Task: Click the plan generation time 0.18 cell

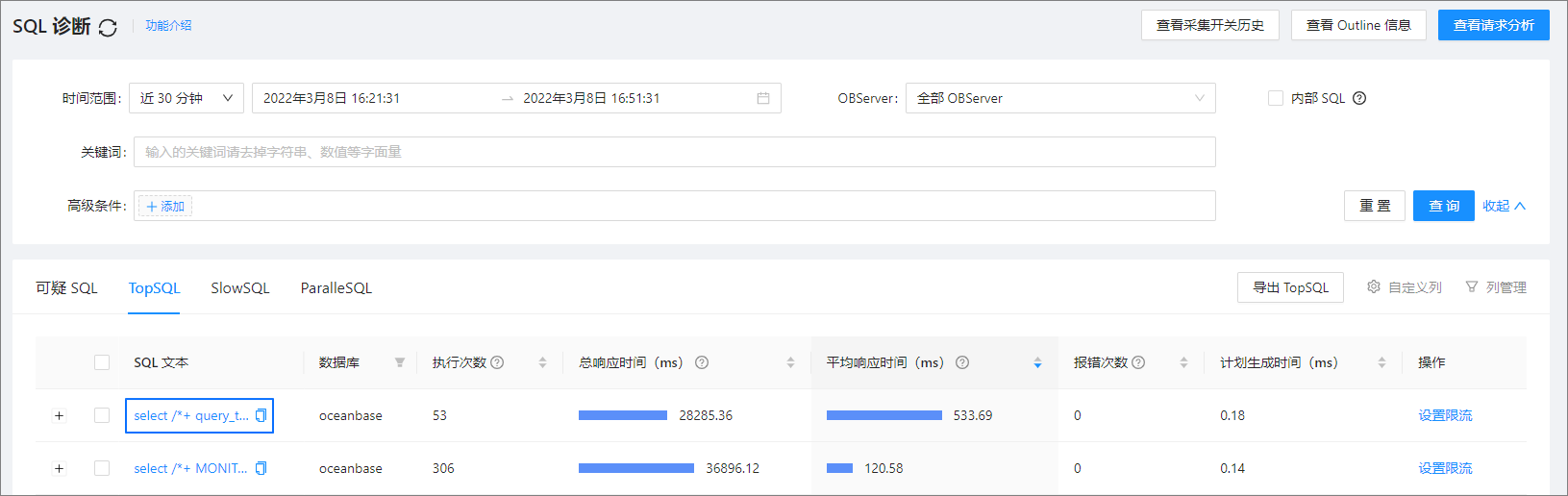Action: (x=1232, y=415)
